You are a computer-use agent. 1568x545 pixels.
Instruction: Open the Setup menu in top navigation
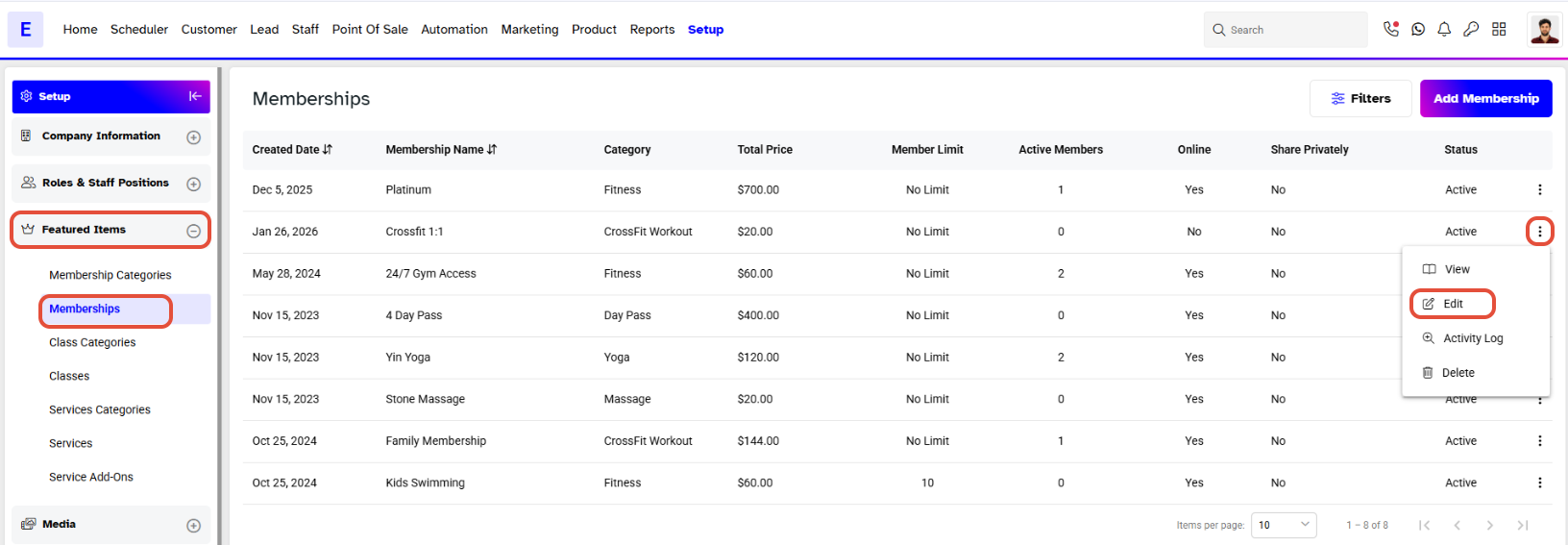[705, 30]
